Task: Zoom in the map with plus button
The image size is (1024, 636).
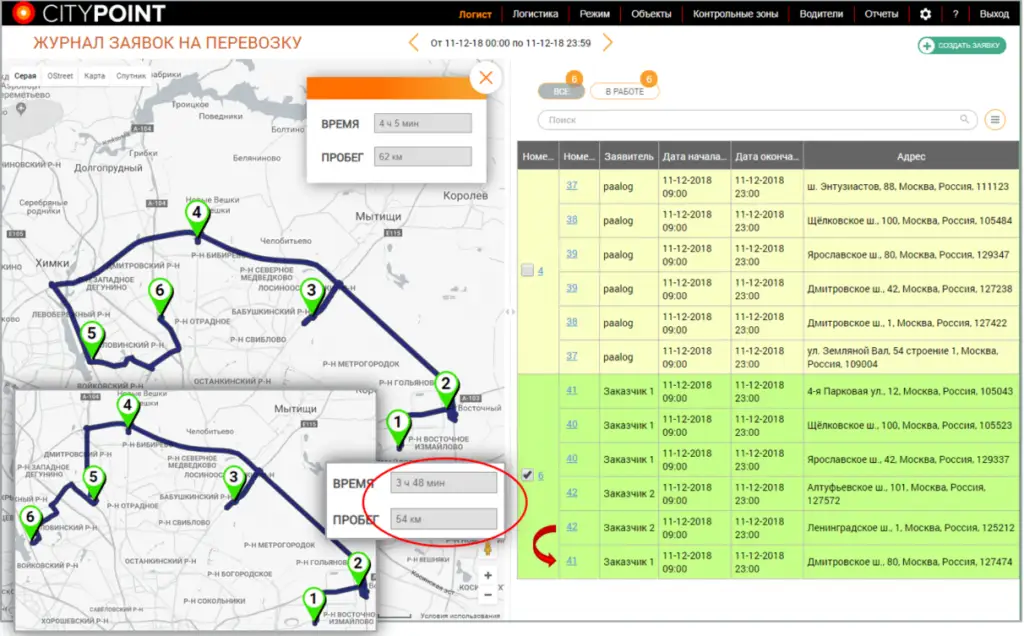Action: pyautogui.click(x=487, y=575)
